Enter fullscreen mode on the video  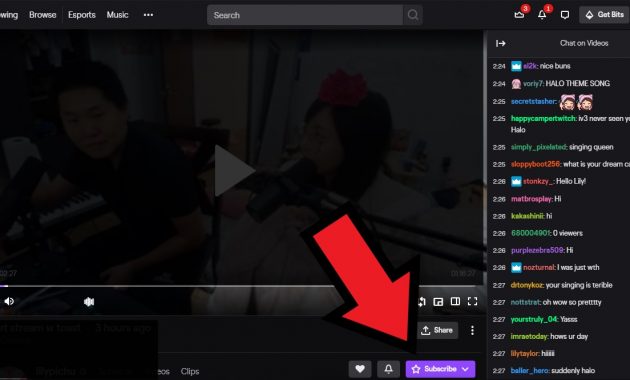(472, 301)
